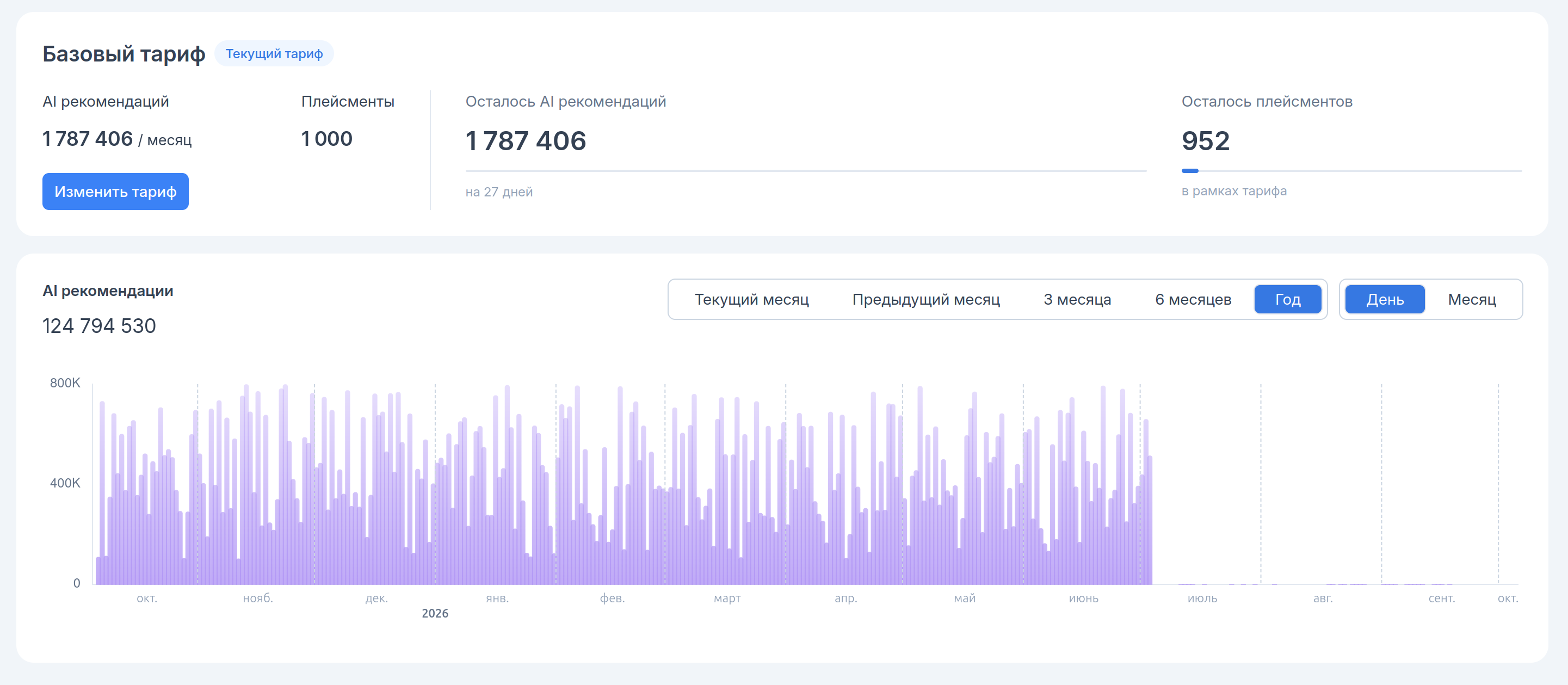The width and height of the screenshot is (1568, 685).
Task: Click the фев. month axis label
Action: tap(613, 598)
